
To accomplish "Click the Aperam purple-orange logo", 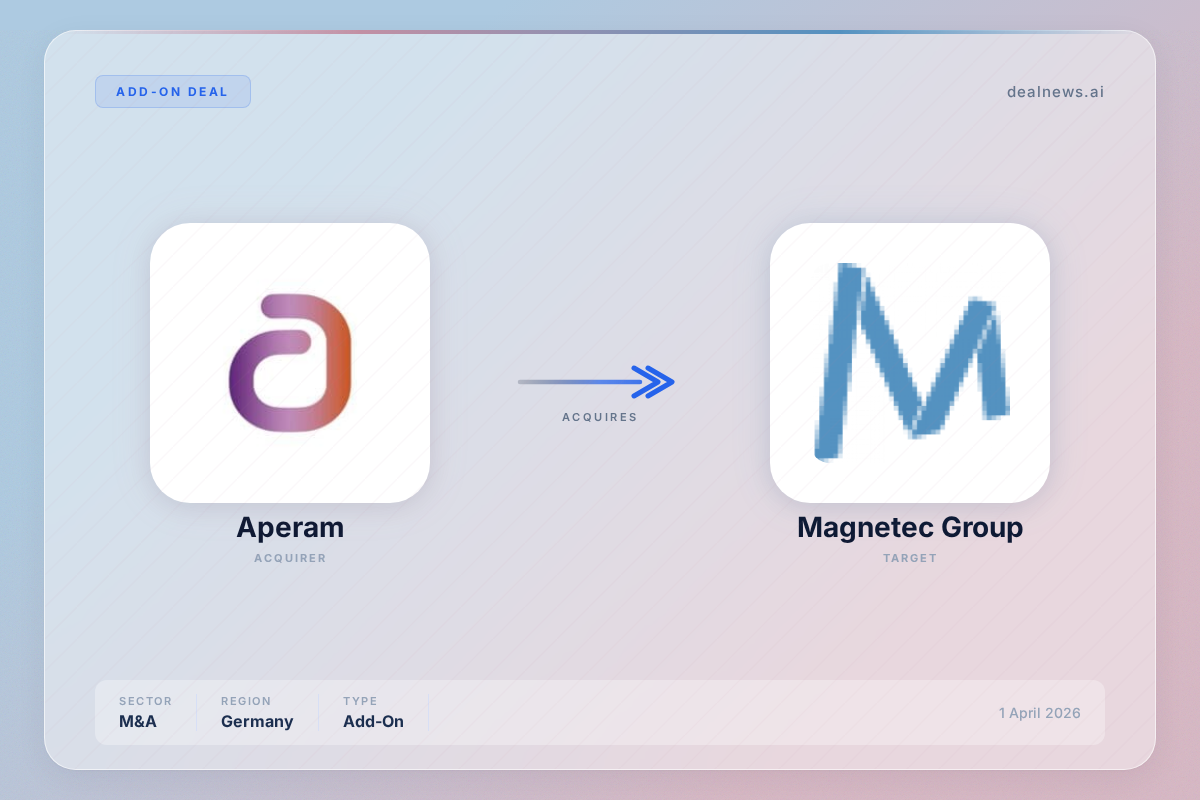I will click(x=290, y=363).
